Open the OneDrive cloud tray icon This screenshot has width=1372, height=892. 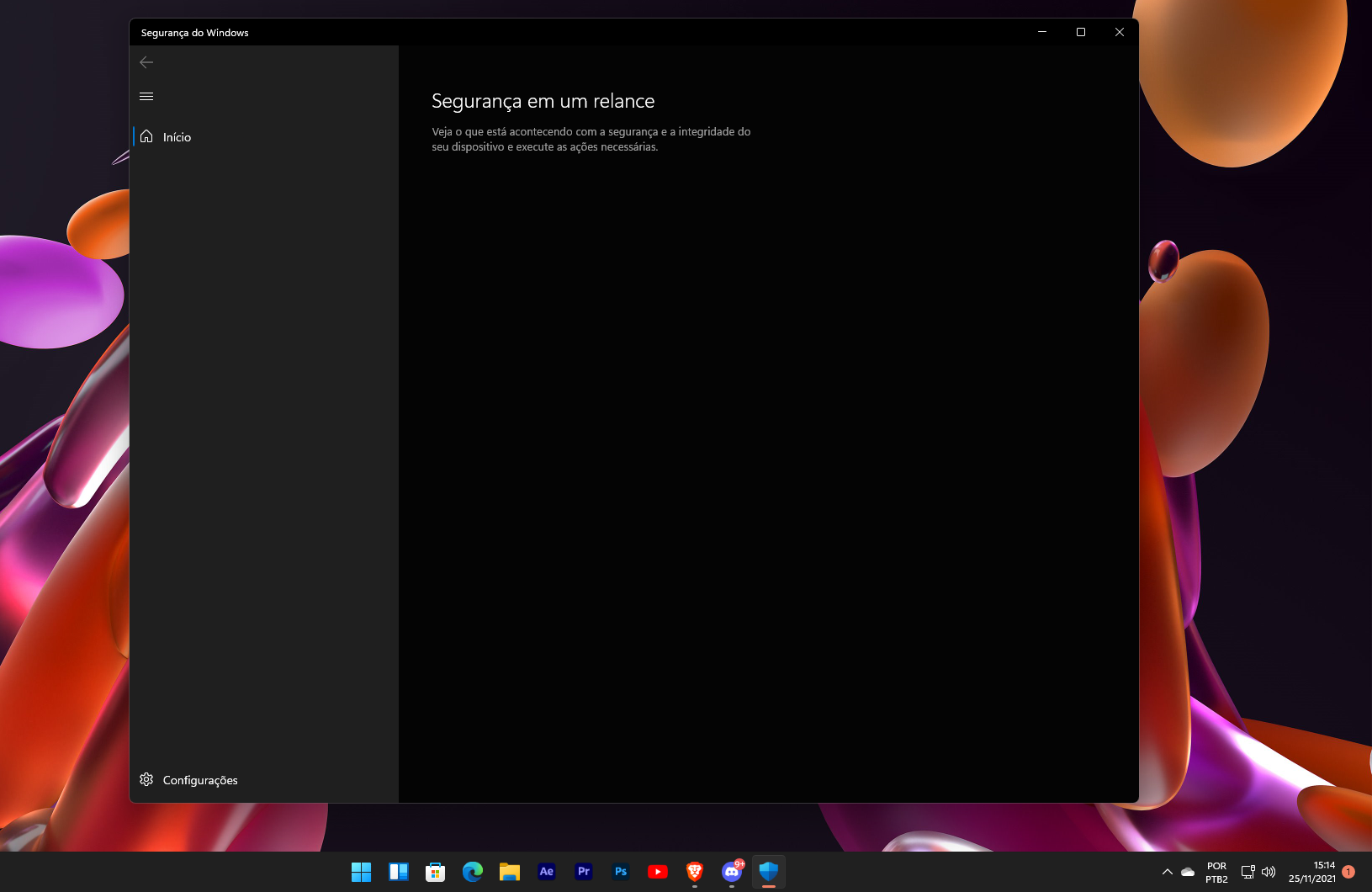click(1188, 872)
